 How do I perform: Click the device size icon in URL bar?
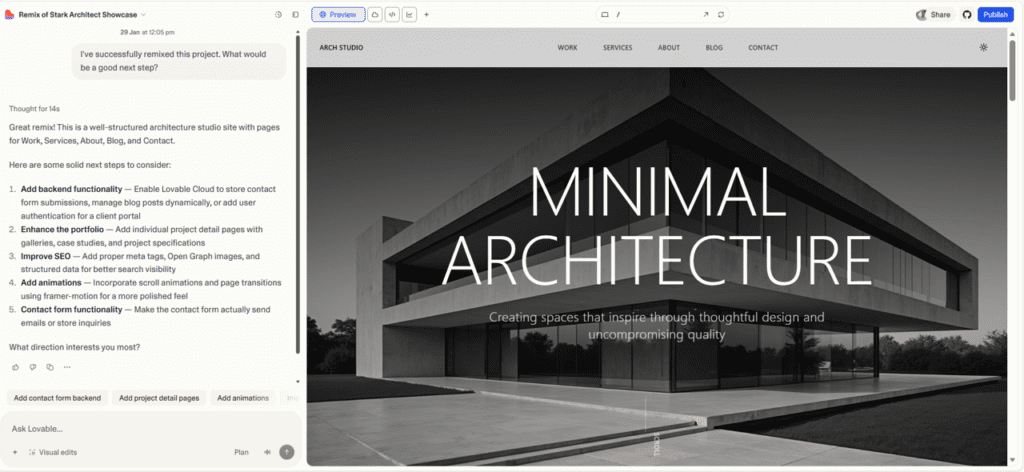[x=604, y=14]
